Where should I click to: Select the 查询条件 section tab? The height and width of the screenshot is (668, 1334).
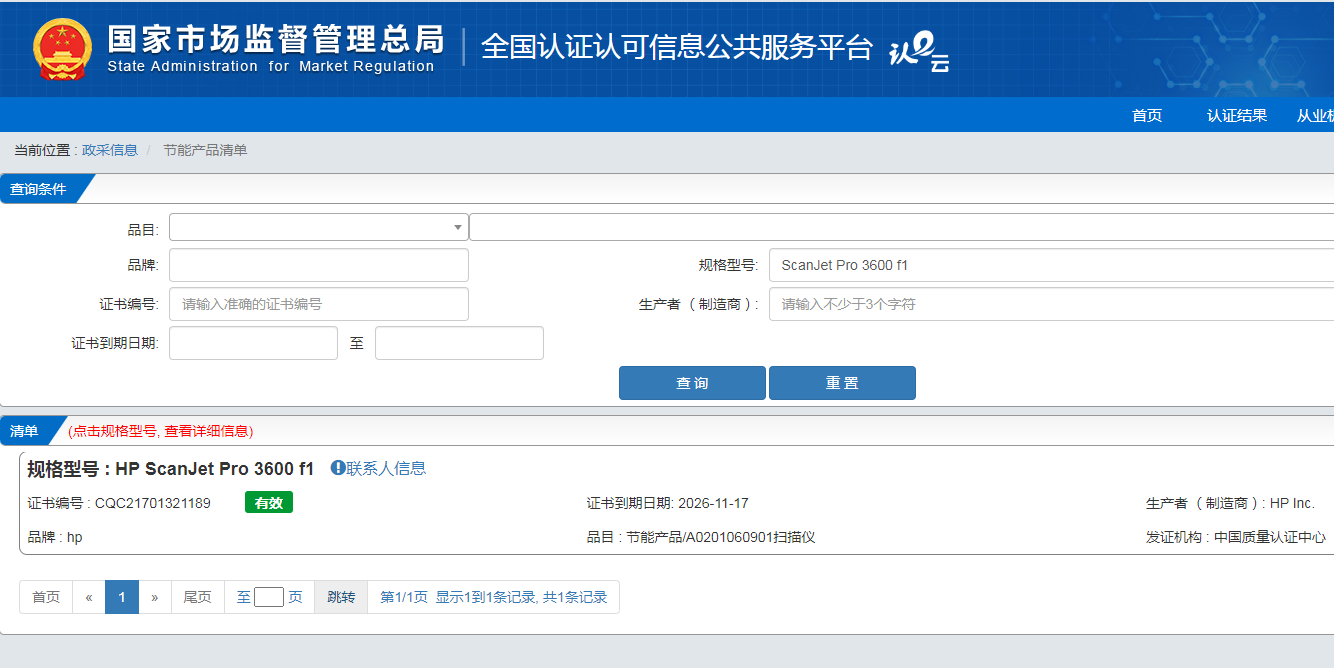pyautogui.click(x=40, y=189)
